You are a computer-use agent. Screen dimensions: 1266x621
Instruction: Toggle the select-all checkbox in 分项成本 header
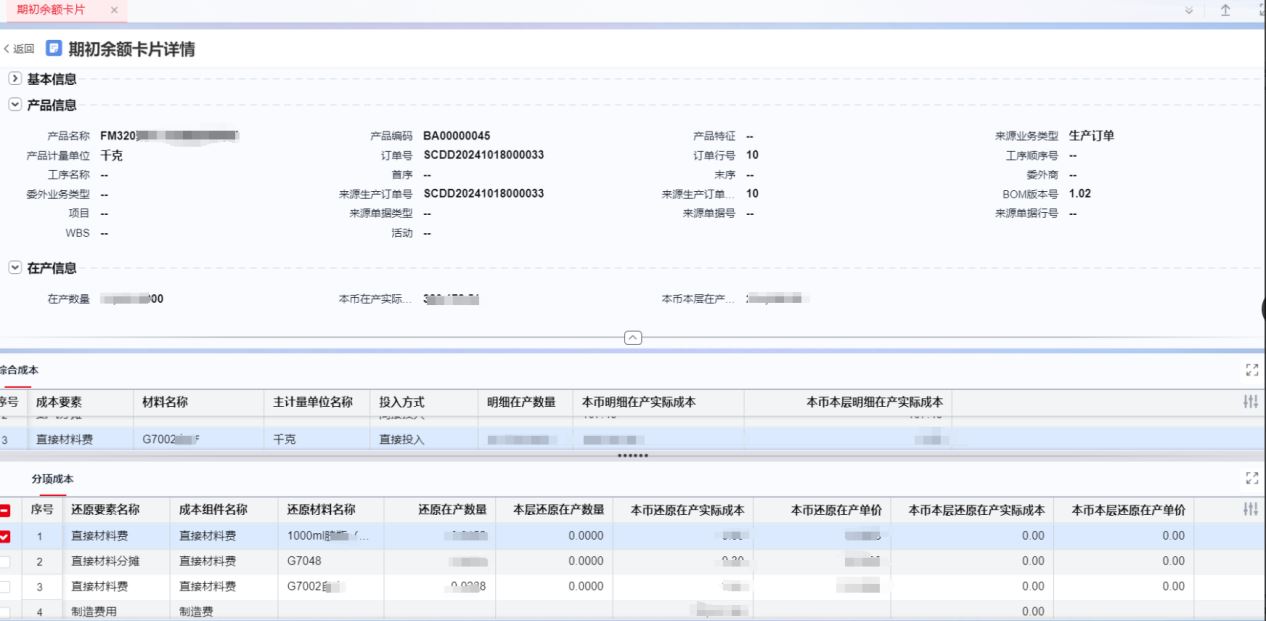[x=5, y=510]
